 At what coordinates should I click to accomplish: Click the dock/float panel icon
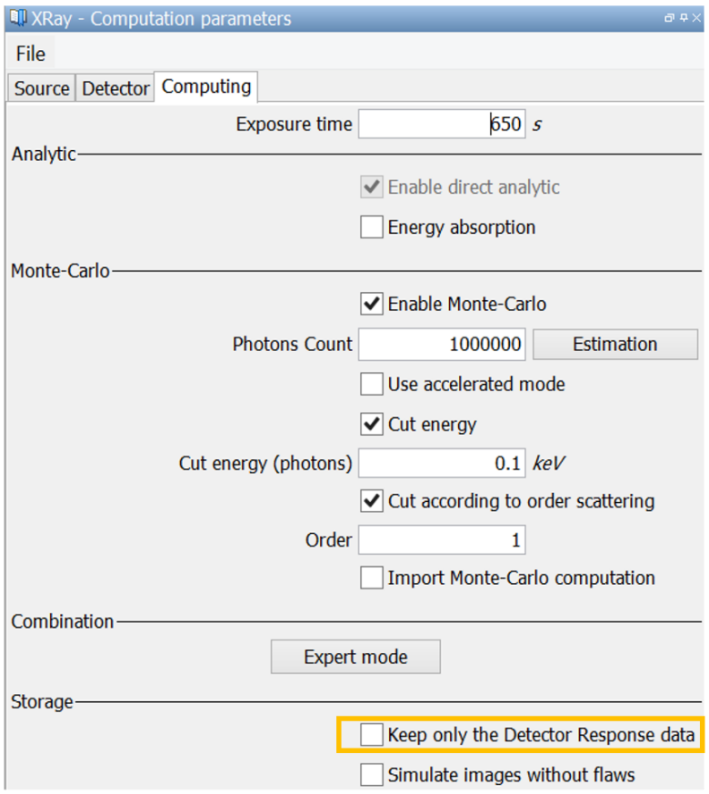click(x=671, y=18)
